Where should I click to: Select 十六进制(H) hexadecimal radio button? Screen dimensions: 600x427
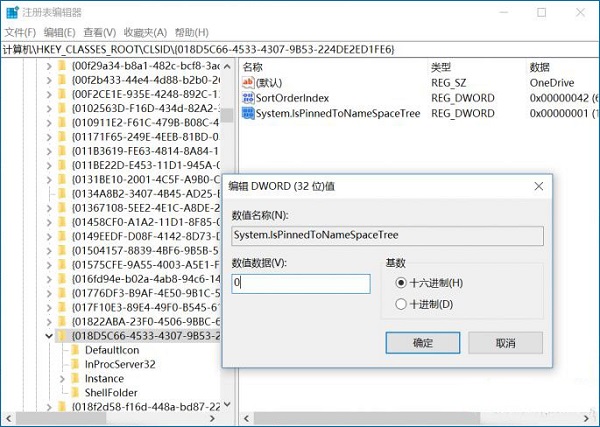coord(401,283)
